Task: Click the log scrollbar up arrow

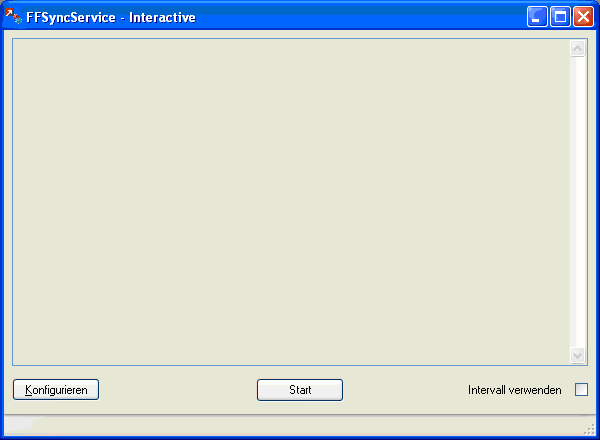Action: tap(578, 49)
